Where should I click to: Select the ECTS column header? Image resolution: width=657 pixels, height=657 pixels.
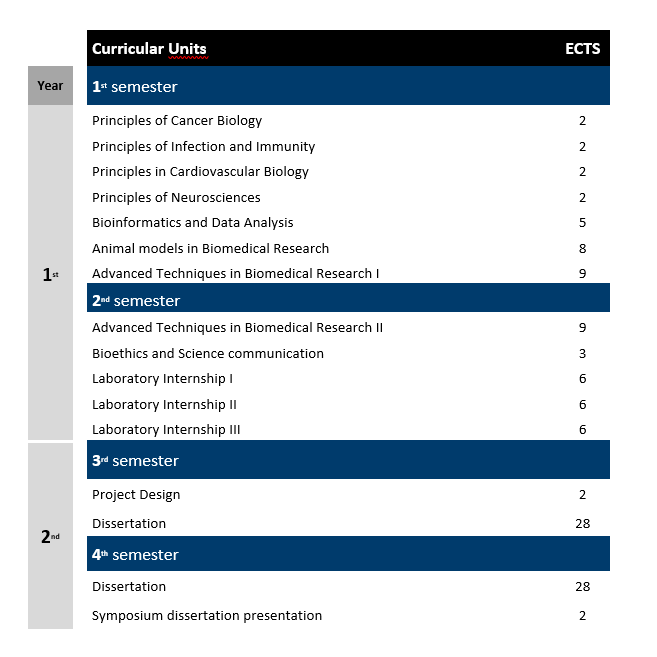pyautogui.click(x=582, y=49)
